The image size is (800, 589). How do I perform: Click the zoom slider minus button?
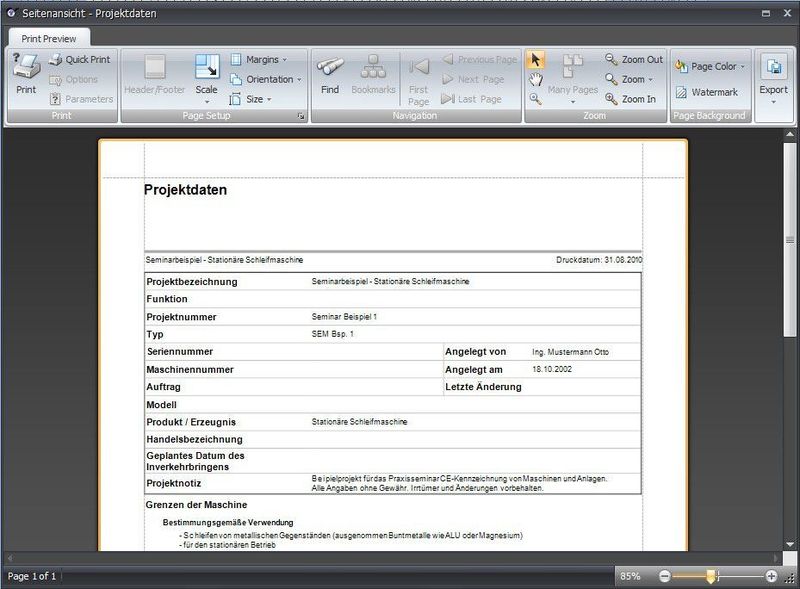(x=664, y=576)
